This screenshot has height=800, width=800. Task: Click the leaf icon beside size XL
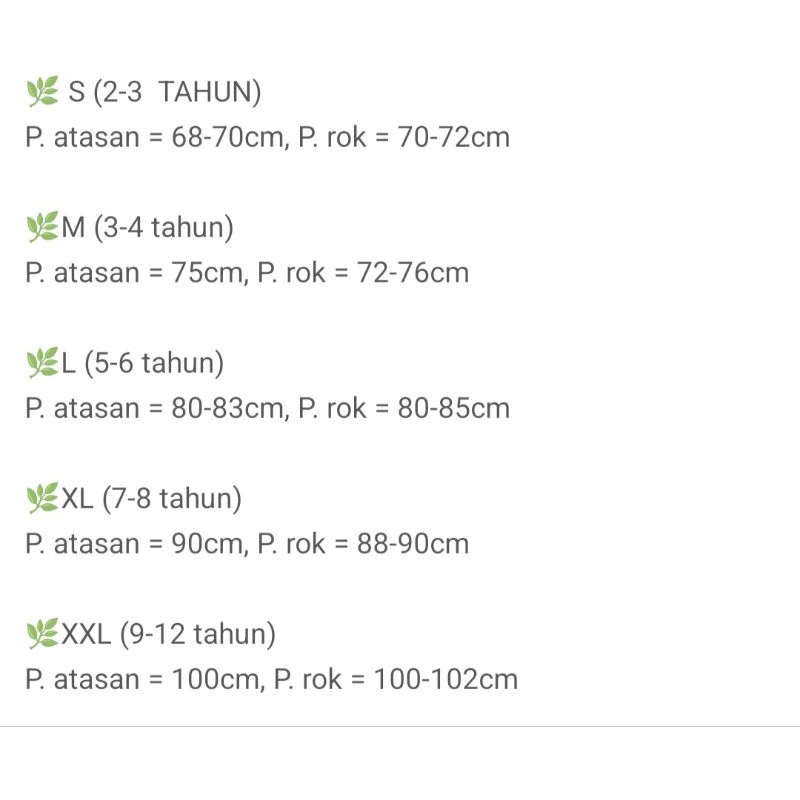[x=42, y=498]
